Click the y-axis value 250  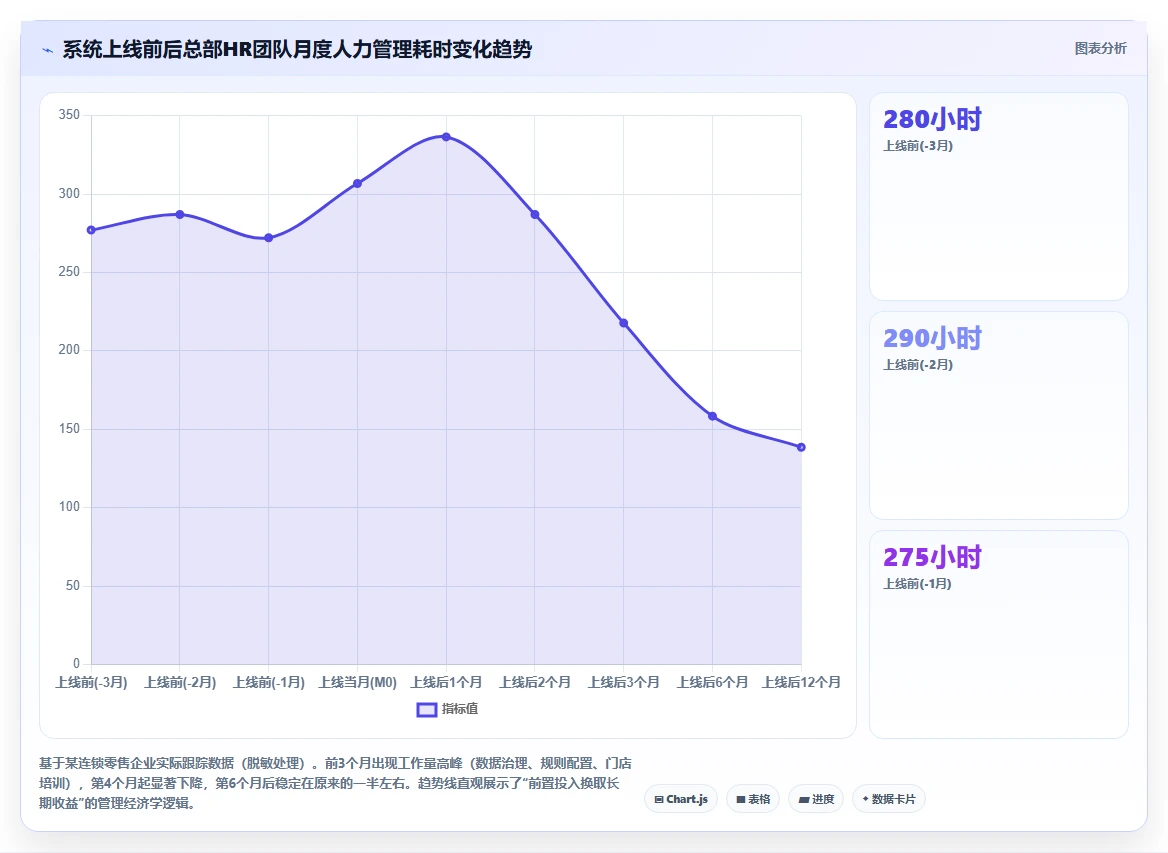coord(69,272)
